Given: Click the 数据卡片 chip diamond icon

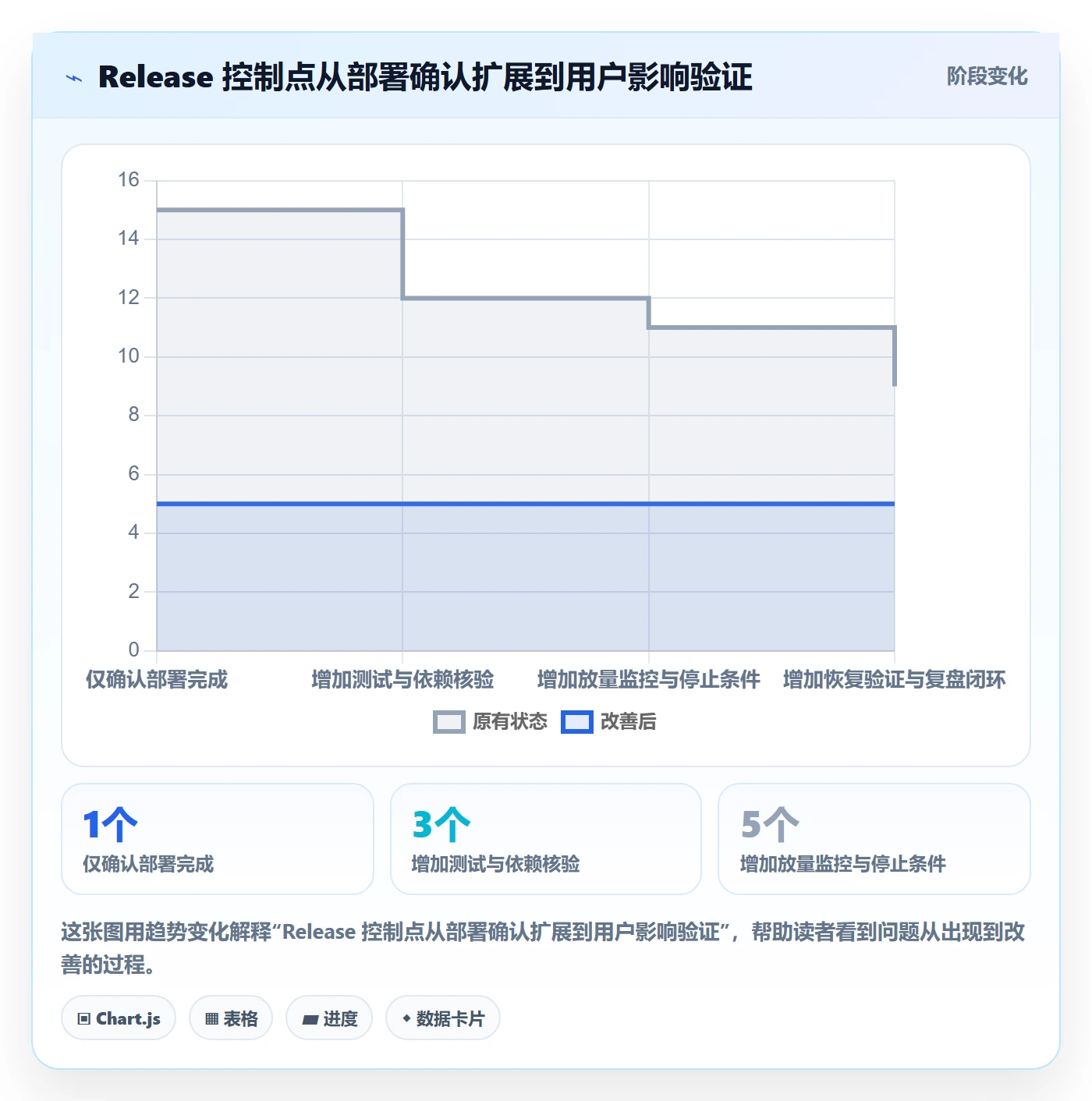Looking at the screenshot, I should tap(406, 1018).
